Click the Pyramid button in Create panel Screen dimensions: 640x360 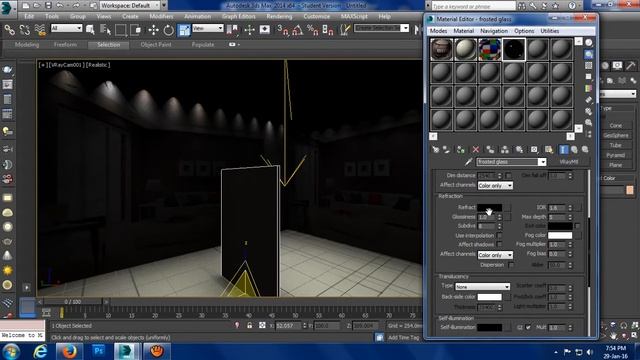[616, 155]
